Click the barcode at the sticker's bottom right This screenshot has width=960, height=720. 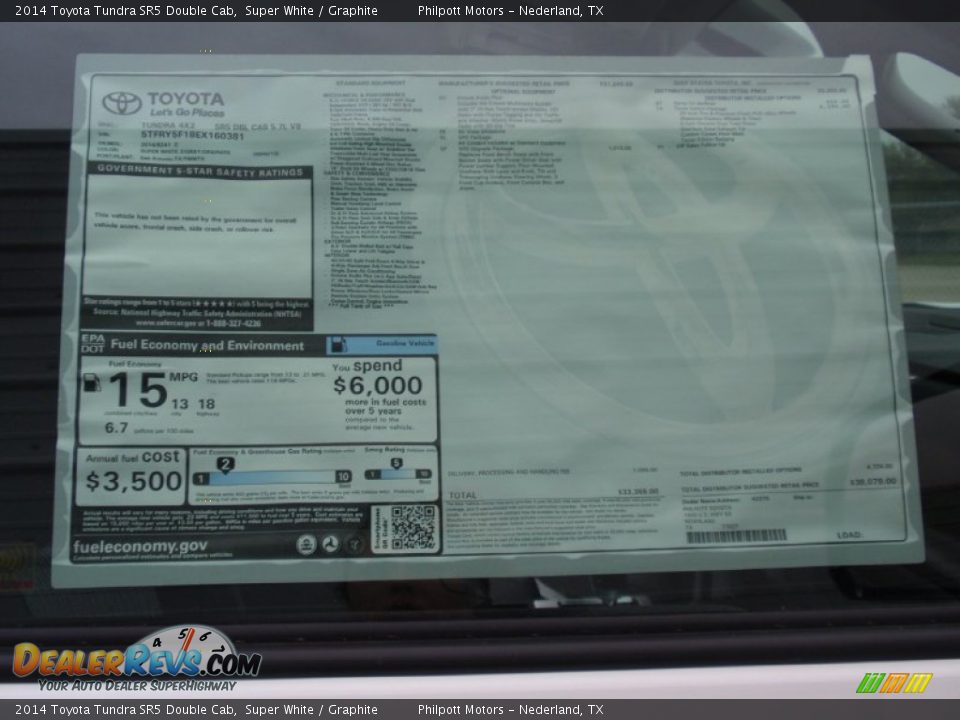pos(736,537)
